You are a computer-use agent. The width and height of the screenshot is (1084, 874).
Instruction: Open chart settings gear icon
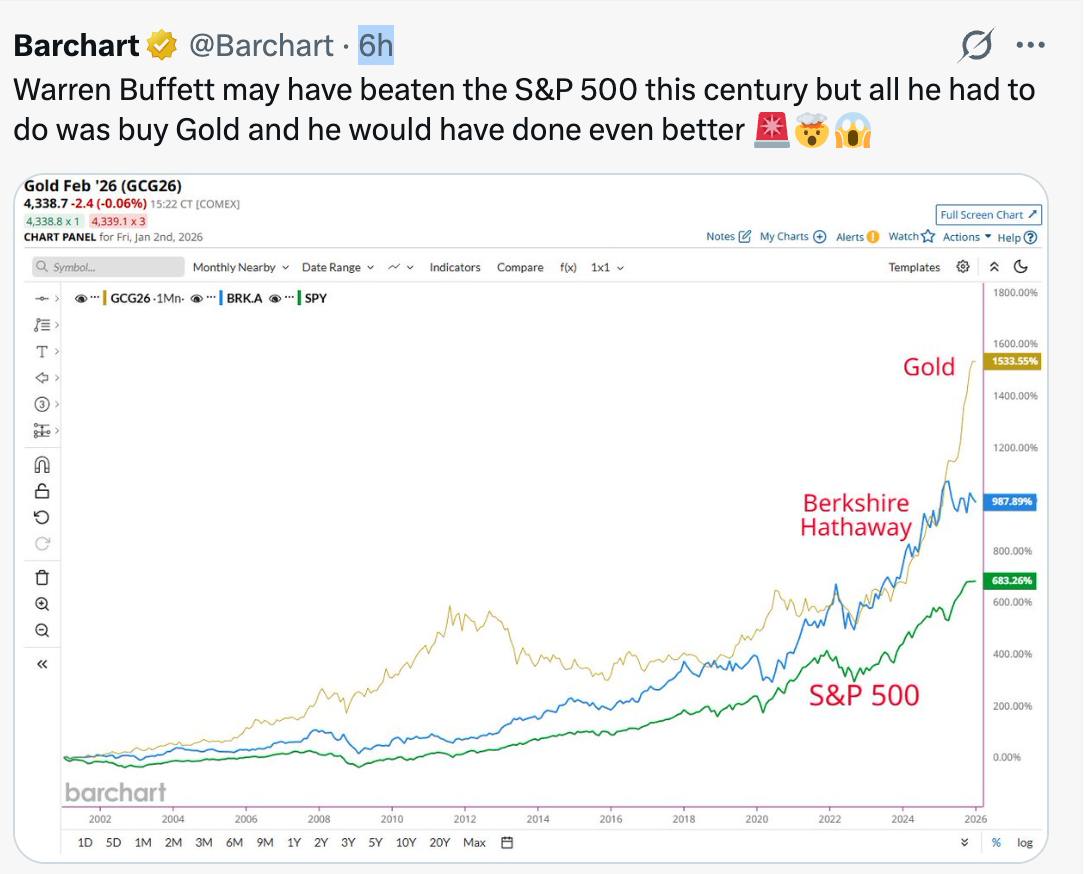pyautogui.click(x=963, y=267)
